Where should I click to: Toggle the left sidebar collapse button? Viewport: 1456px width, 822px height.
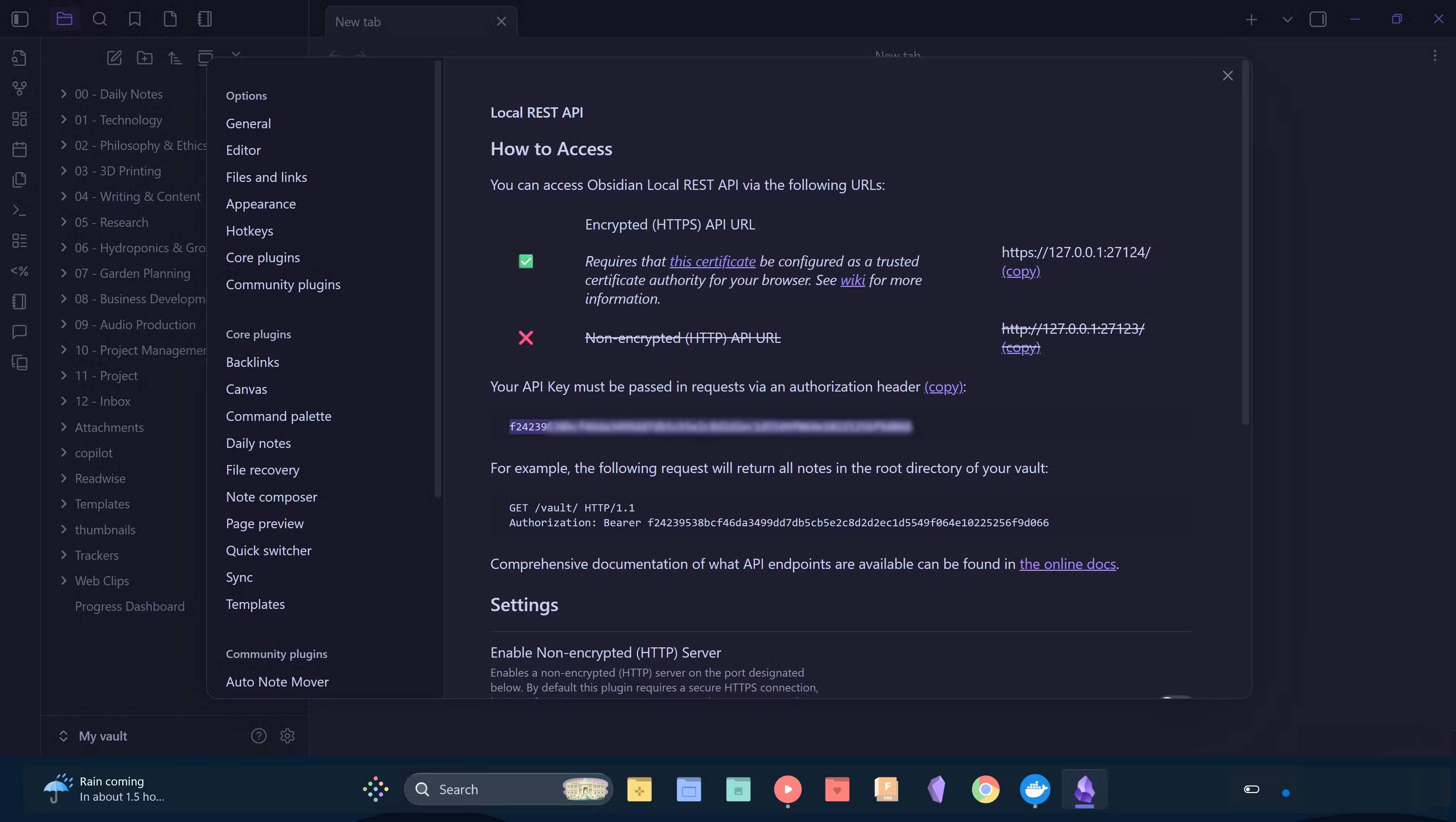click(x=20, y=19)
